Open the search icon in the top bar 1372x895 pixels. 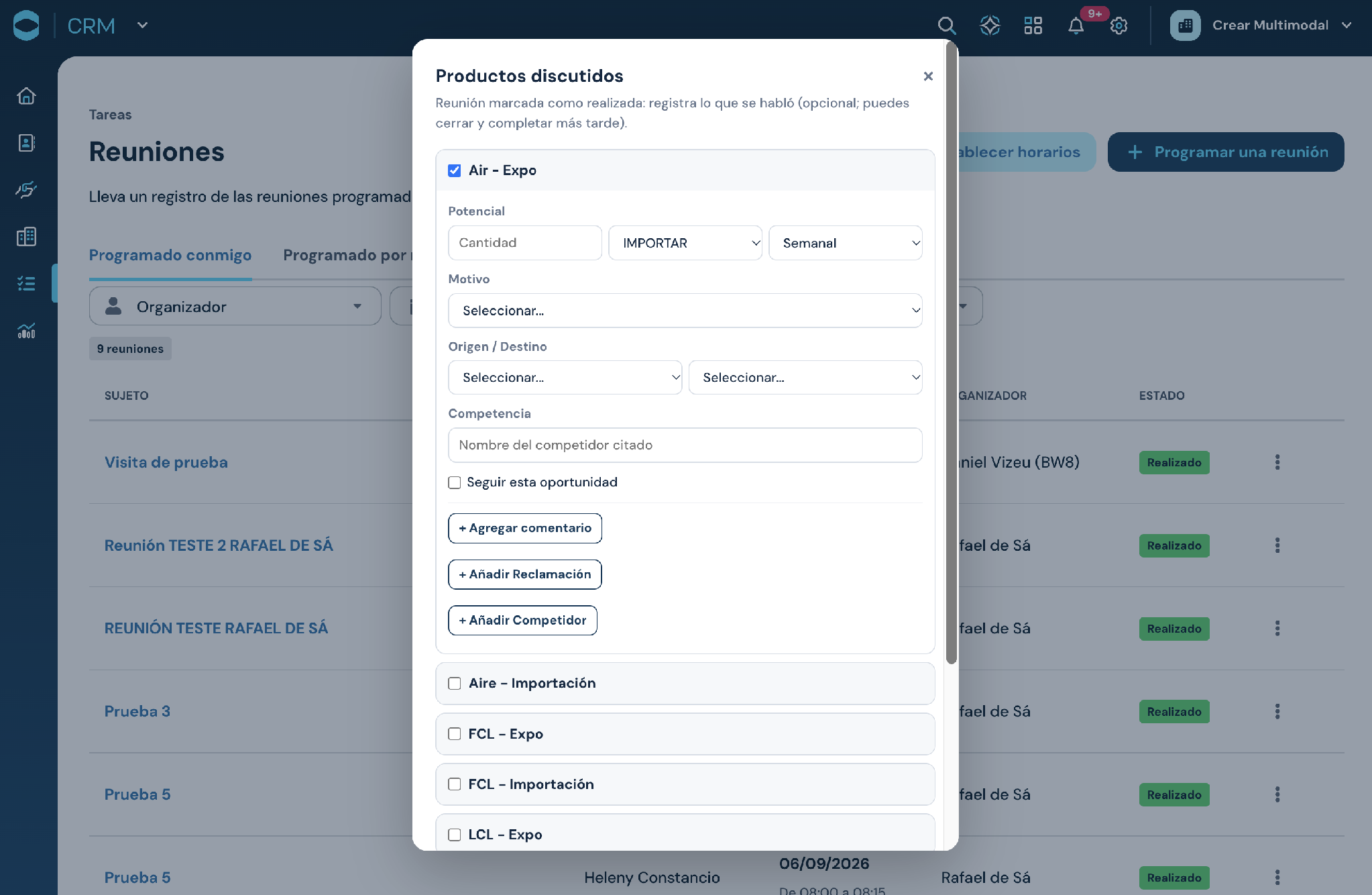(946, 25)
